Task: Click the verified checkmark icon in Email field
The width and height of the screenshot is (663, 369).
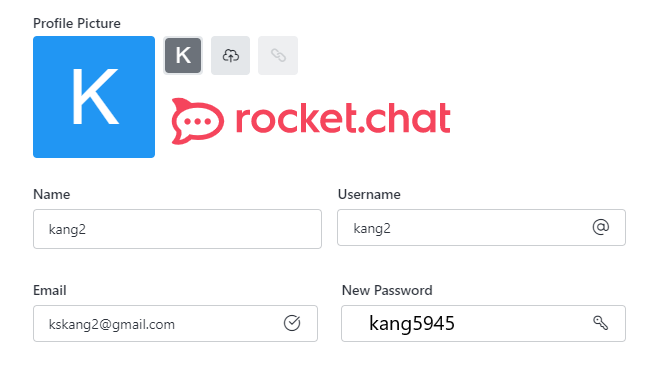Action: coord(292,323)
